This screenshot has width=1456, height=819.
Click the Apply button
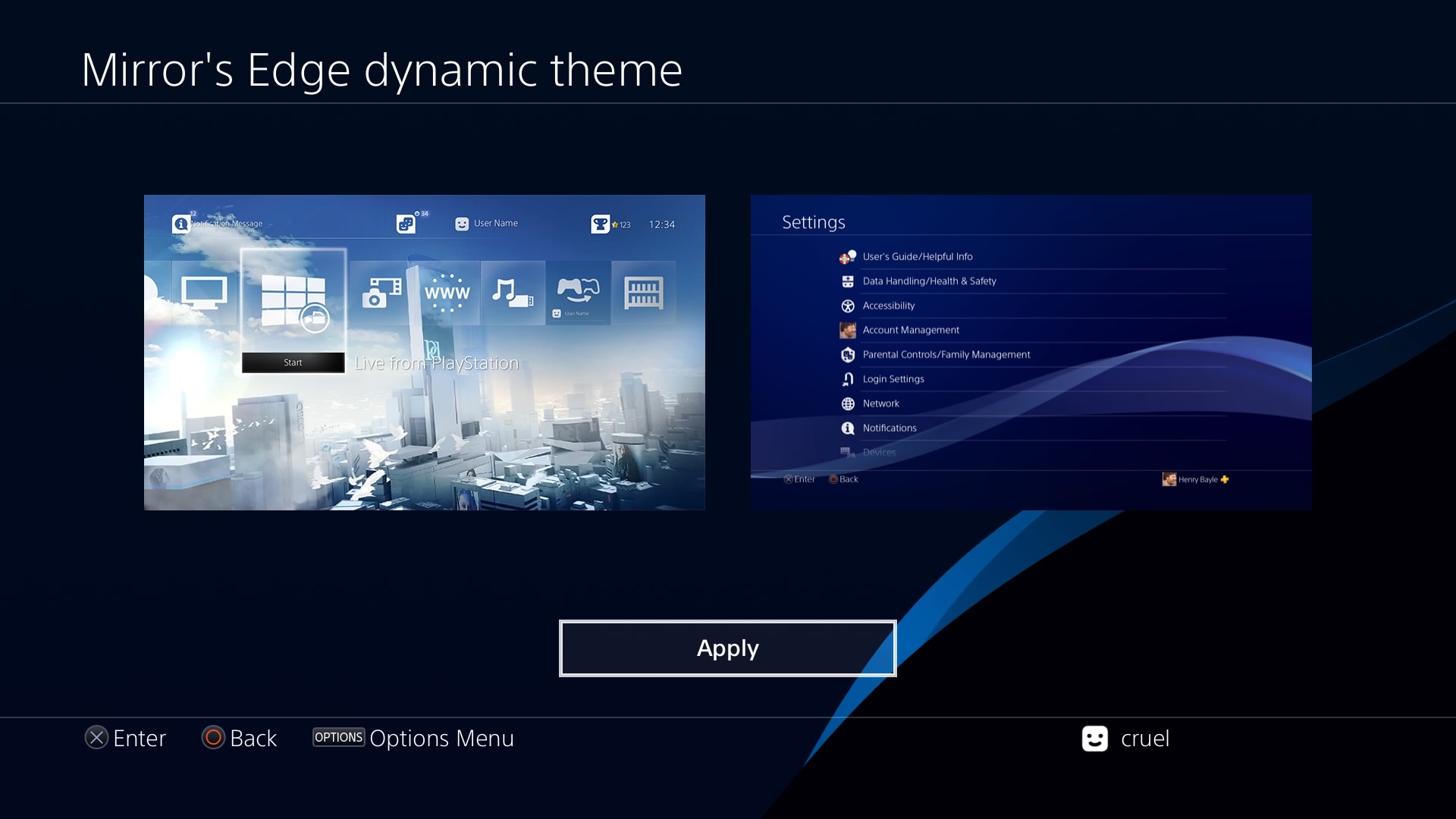[727, 648]
